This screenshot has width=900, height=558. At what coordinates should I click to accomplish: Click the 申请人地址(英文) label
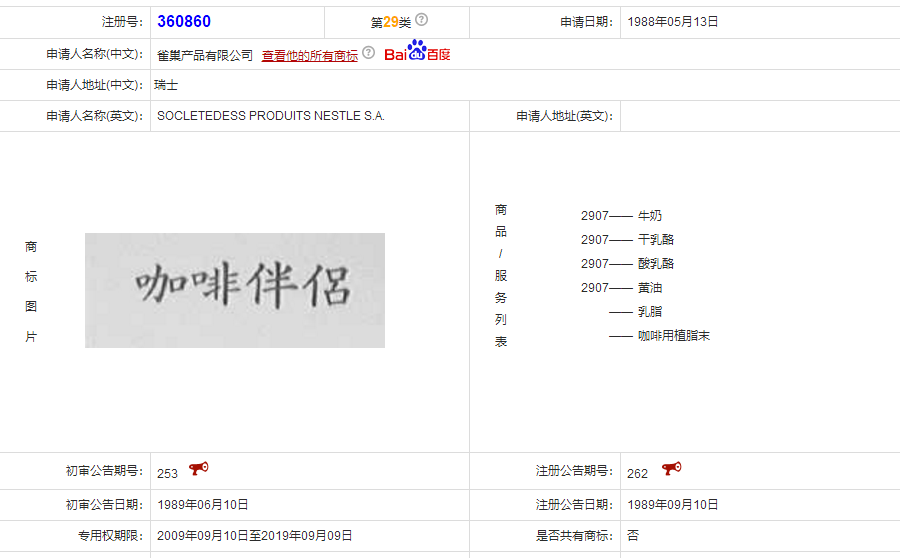(x=565, y=116)
